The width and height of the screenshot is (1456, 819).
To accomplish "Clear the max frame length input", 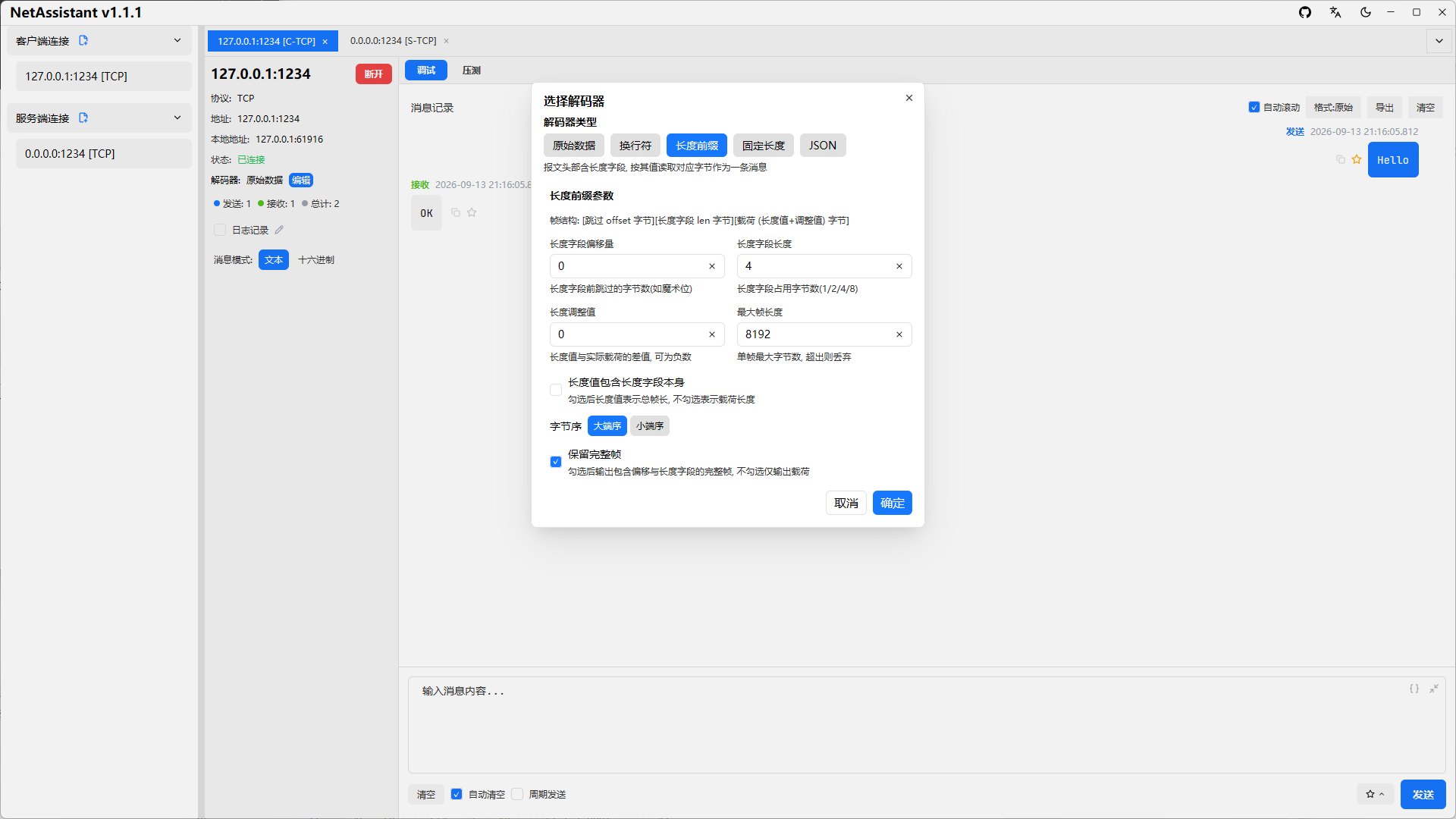I will click(x=899, y=334).
